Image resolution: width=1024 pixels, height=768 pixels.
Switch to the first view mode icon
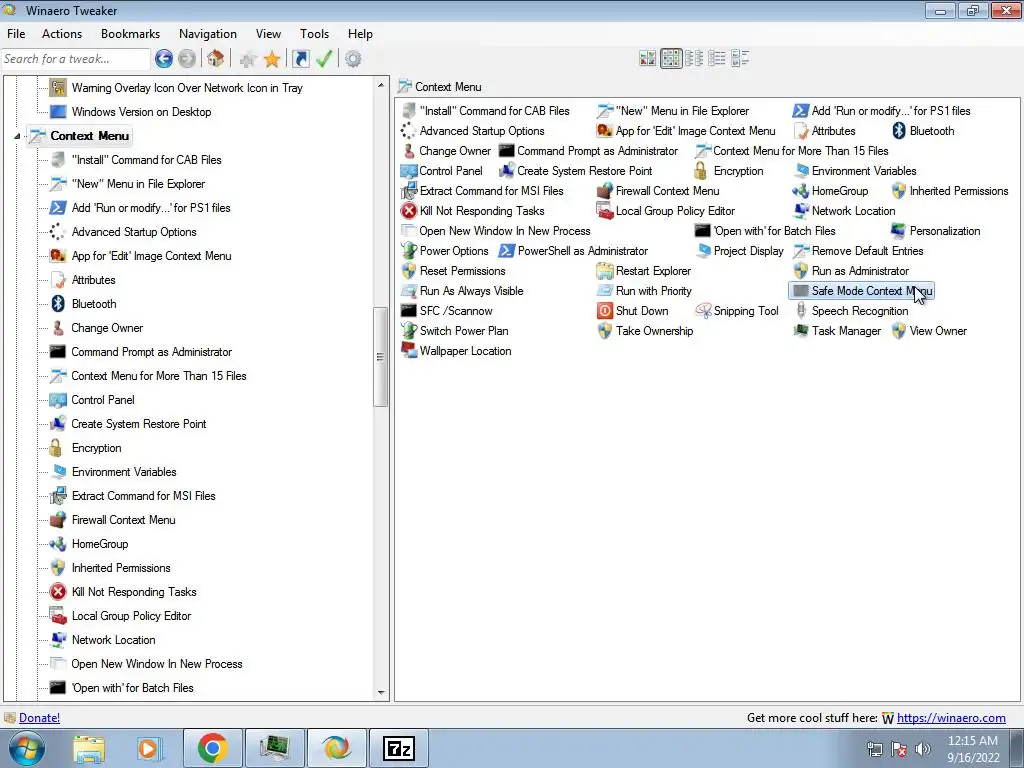click(647, 59)
